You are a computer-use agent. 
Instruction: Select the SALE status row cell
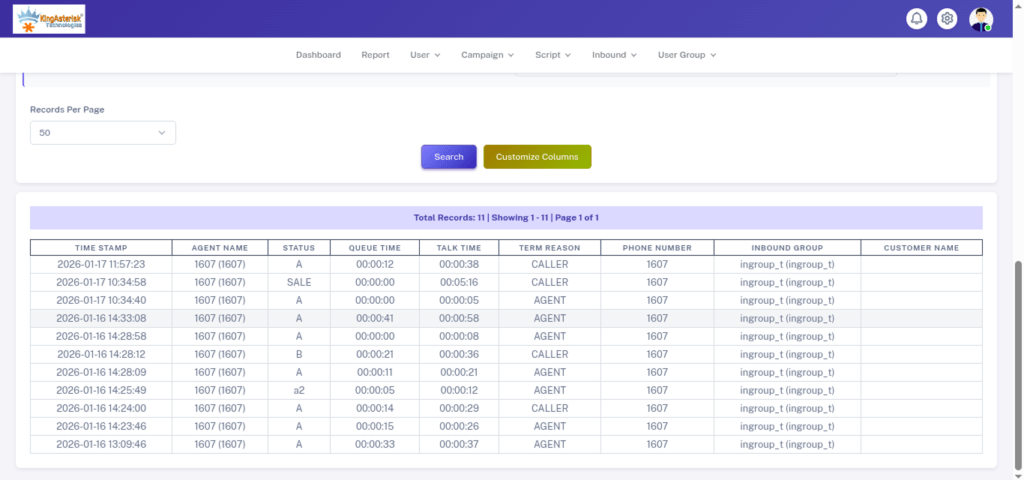click(299, 283)
